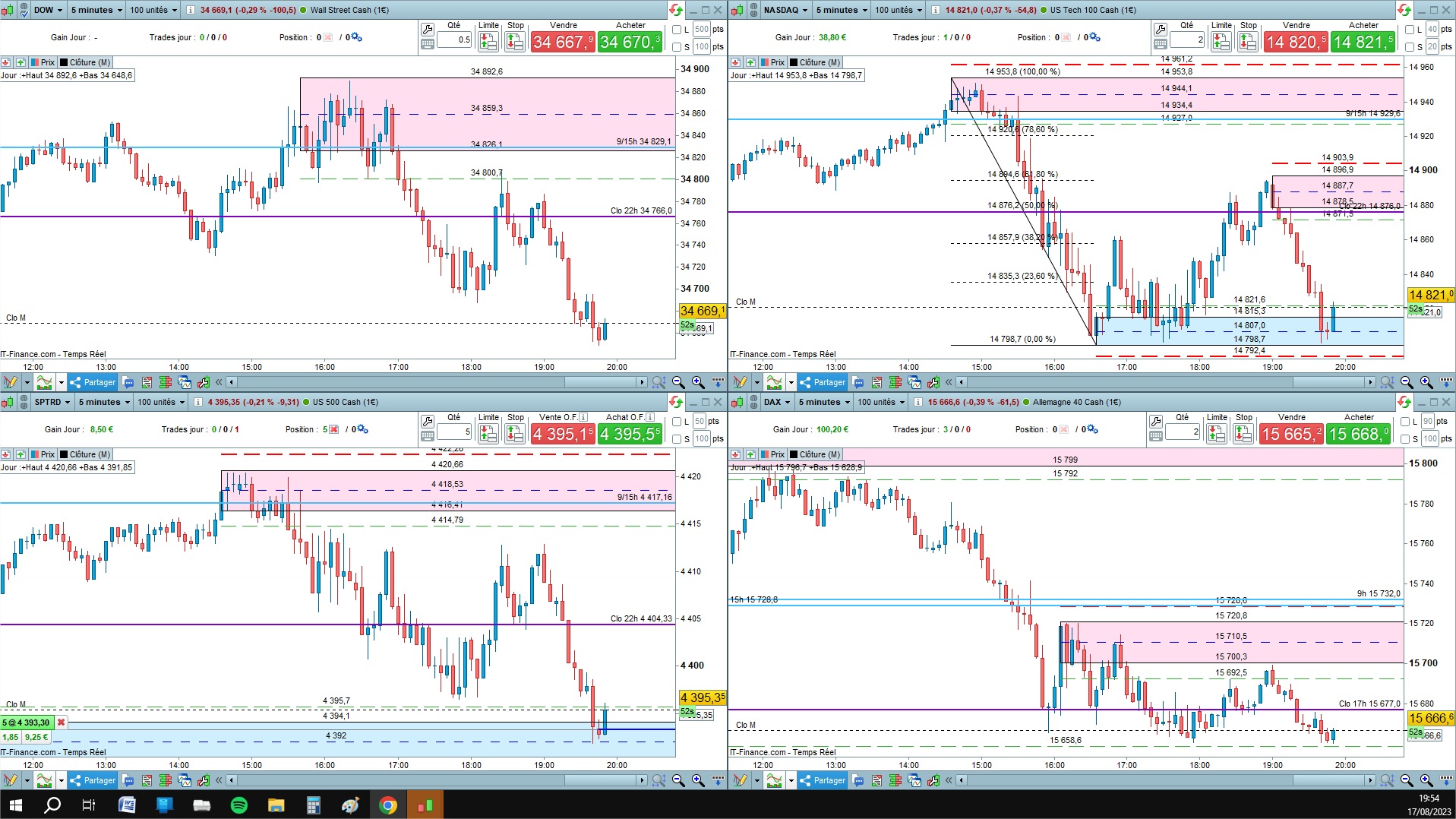Open the NASDAQ order settings wrench

point(1161,30)
